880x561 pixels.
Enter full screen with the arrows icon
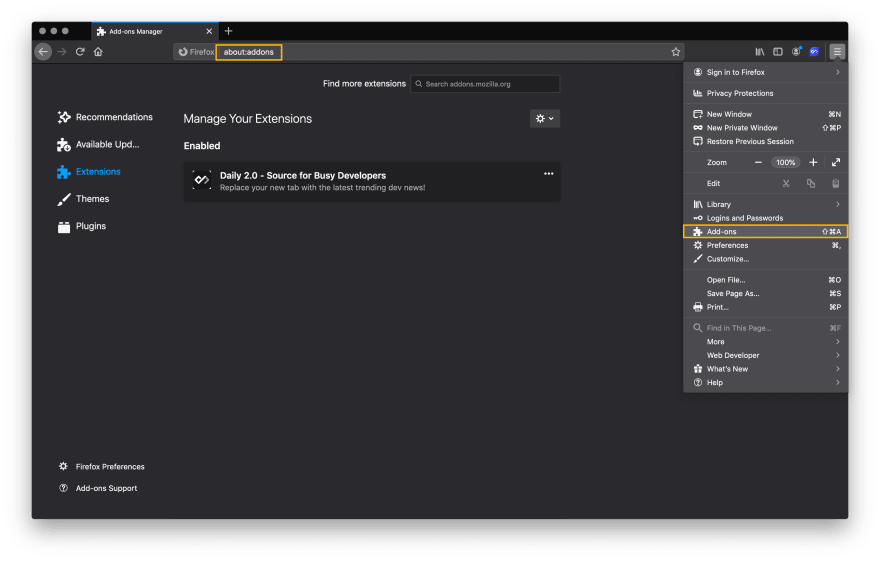pos(836,162)
